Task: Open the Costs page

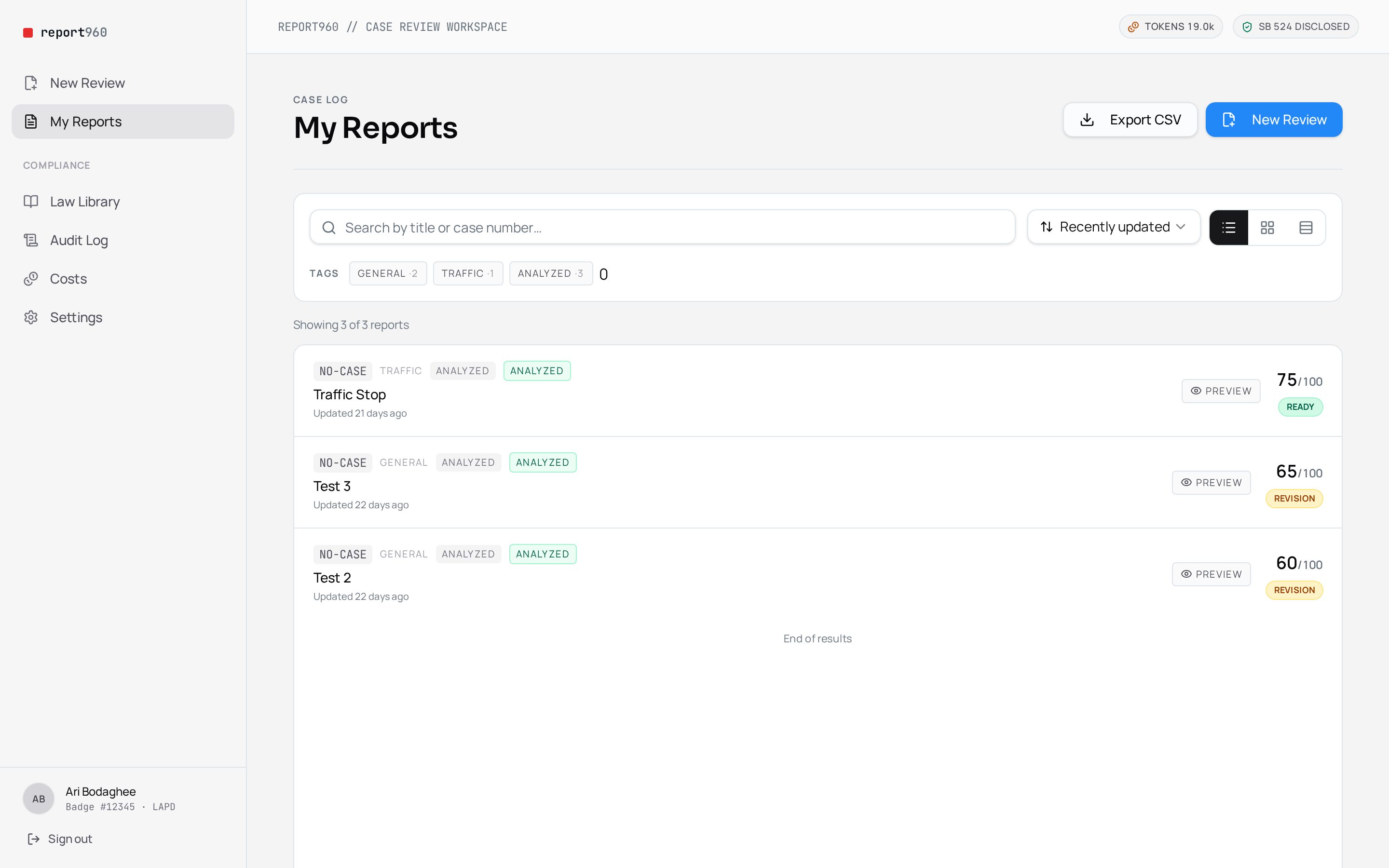Action: pyautogui.click(x=123, y=279)
